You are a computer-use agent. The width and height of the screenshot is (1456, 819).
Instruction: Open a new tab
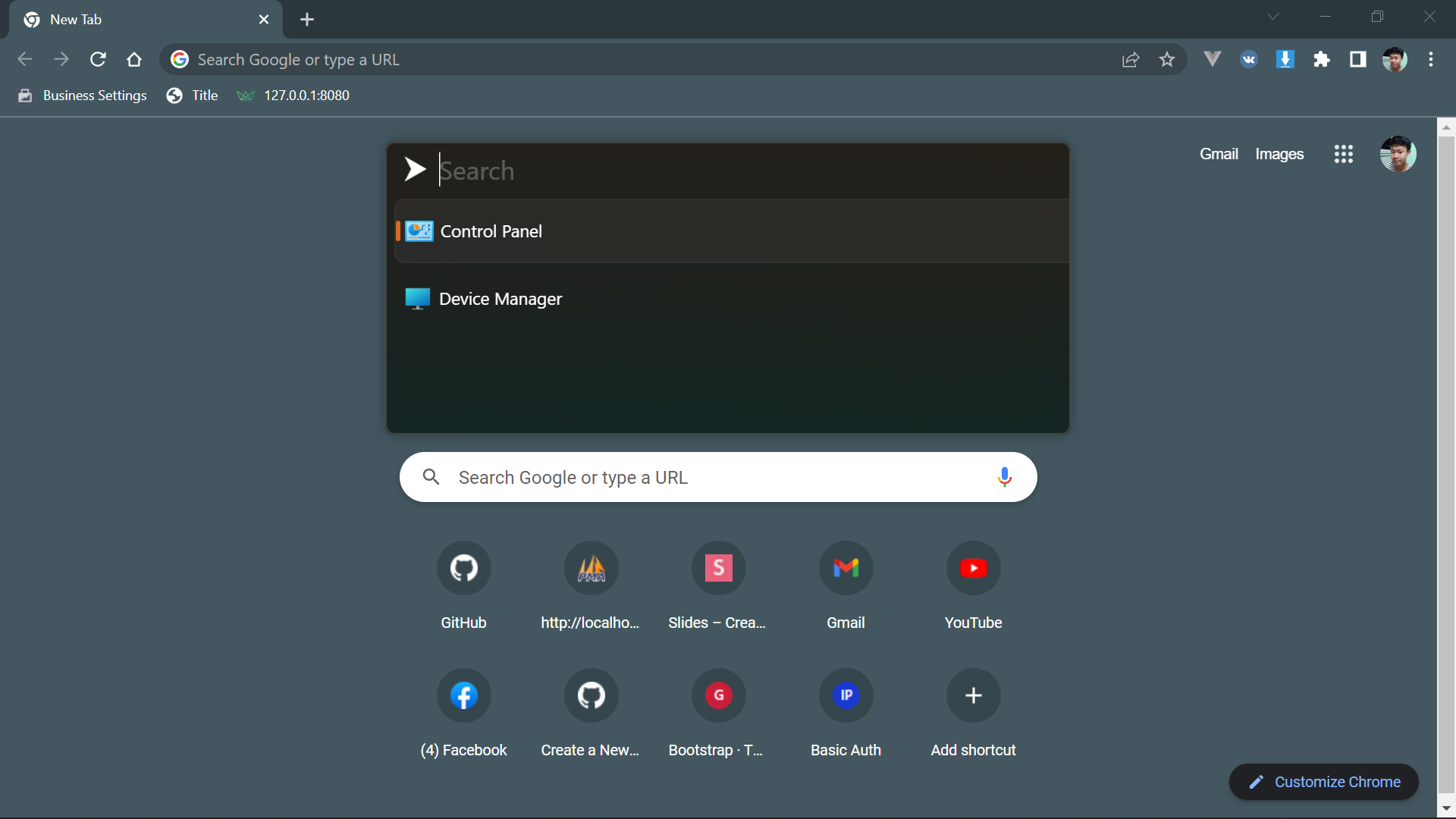(x=306, y=20)
